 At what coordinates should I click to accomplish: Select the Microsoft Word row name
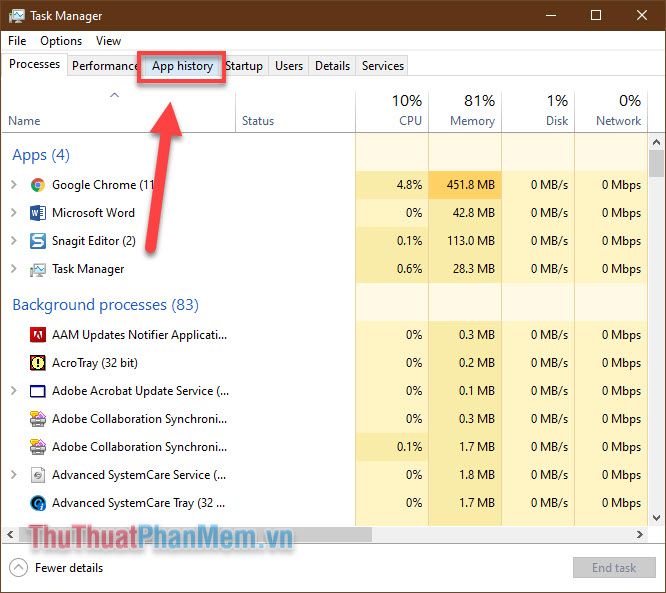coord(93,212)
